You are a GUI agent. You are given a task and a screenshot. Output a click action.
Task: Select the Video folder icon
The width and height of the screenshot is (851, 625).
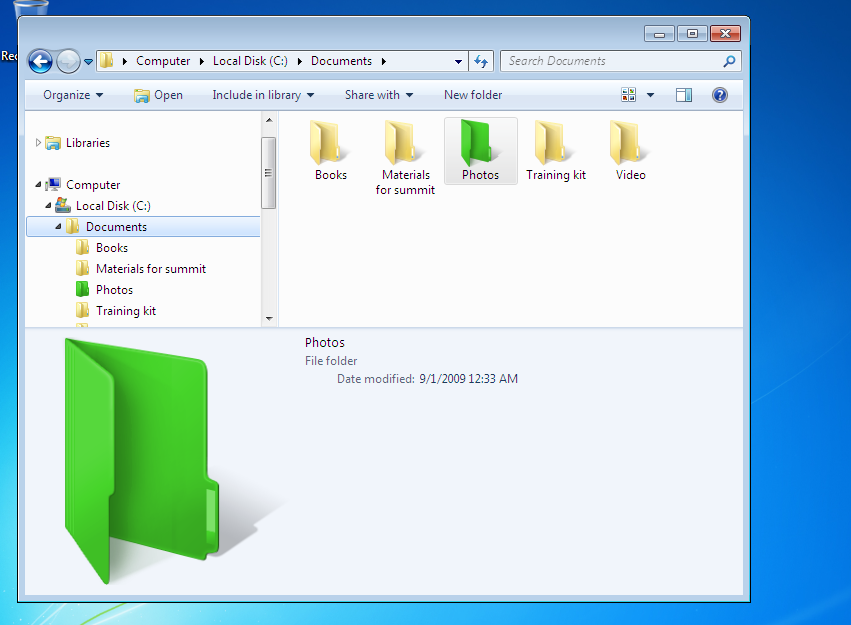pyautogui.click(x=630, y=142)
